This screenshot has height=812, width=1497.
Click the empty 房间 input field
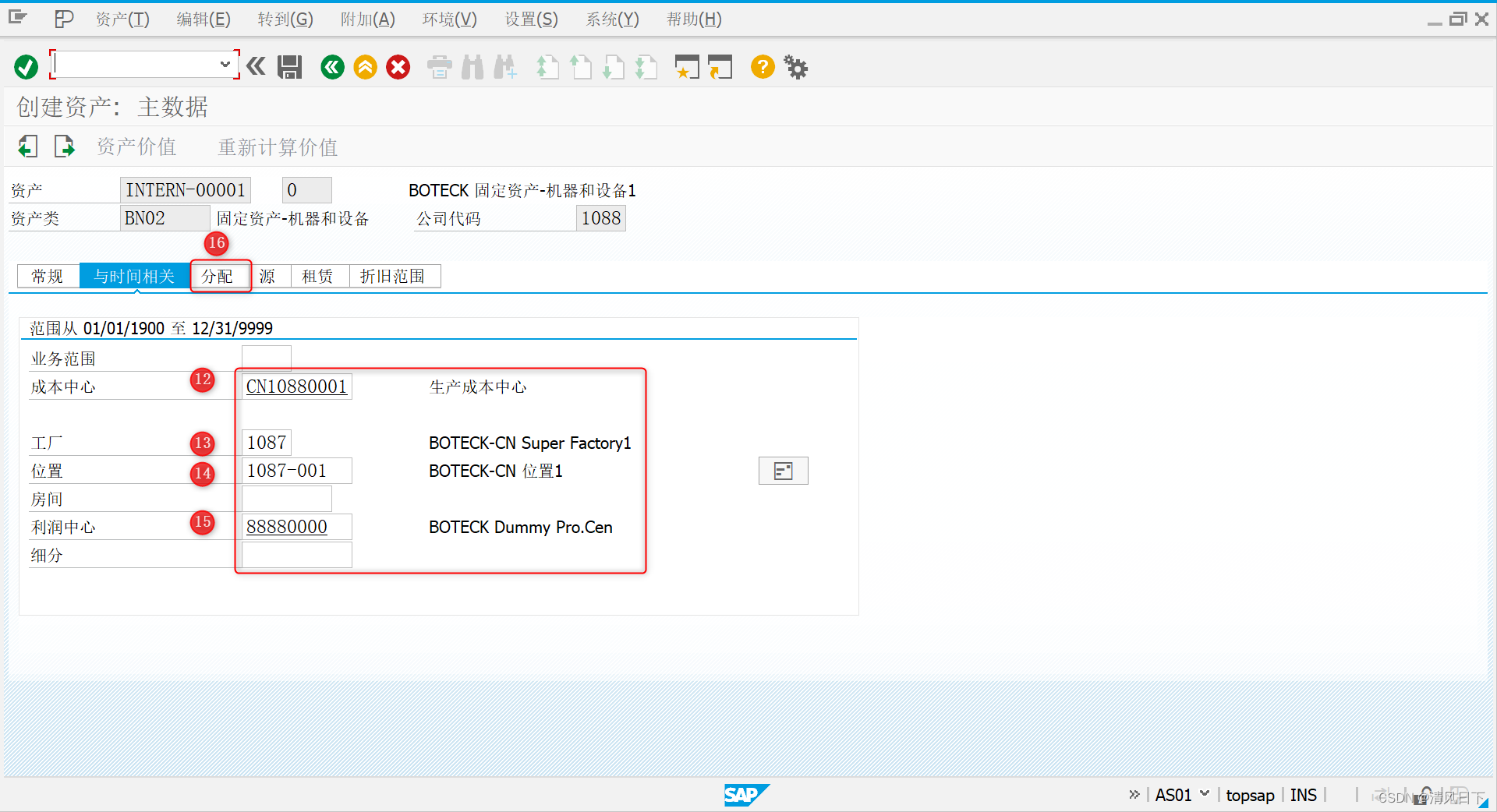pos(286,499)
